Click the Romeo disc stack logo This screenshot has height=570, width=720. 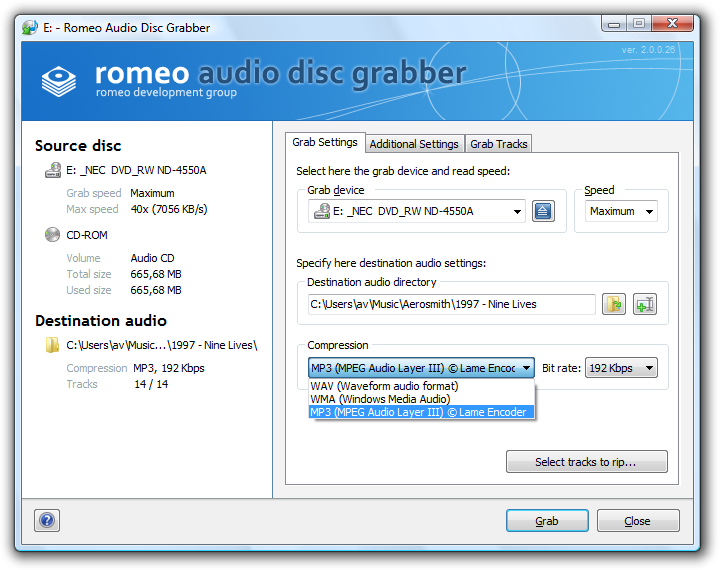[59, 81]
